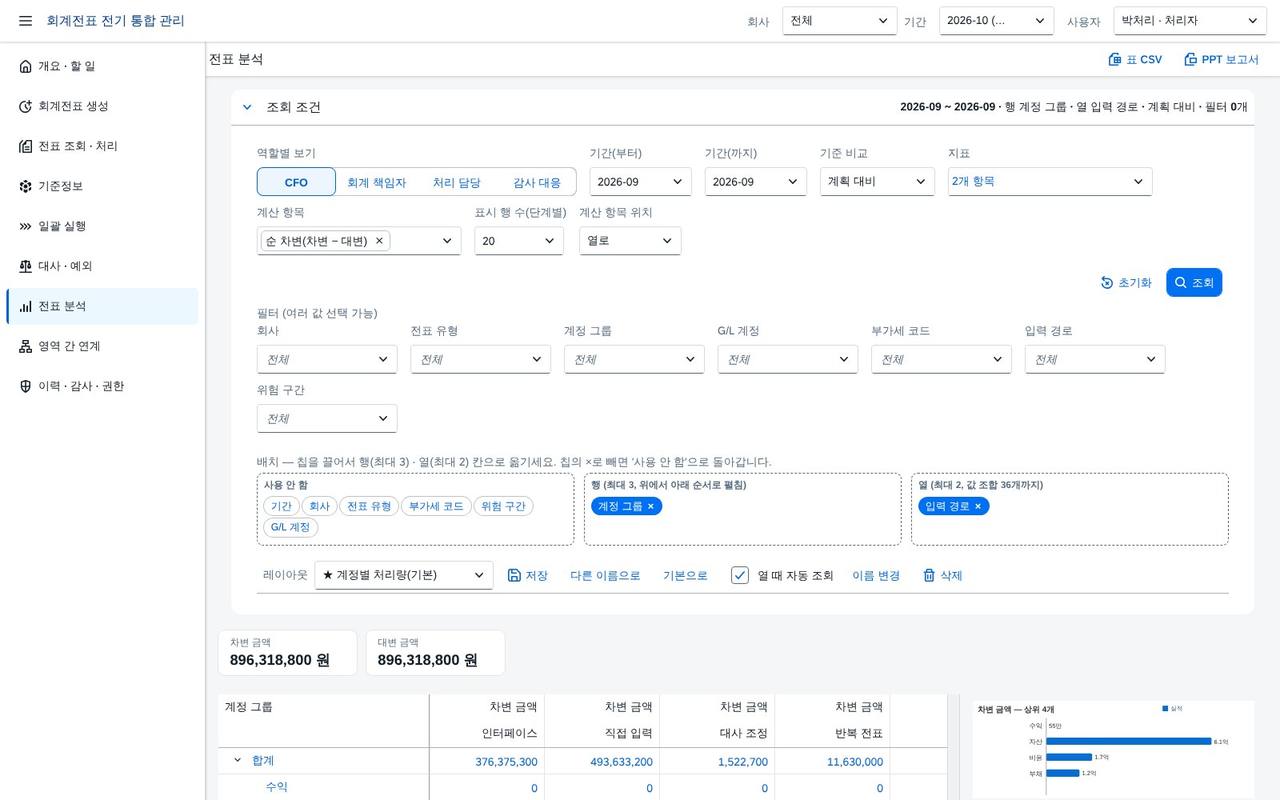Click the 전표 분석 bar chart icon
The width and height of the screenshot is (1280, 800).
click(x=26, y=306)
